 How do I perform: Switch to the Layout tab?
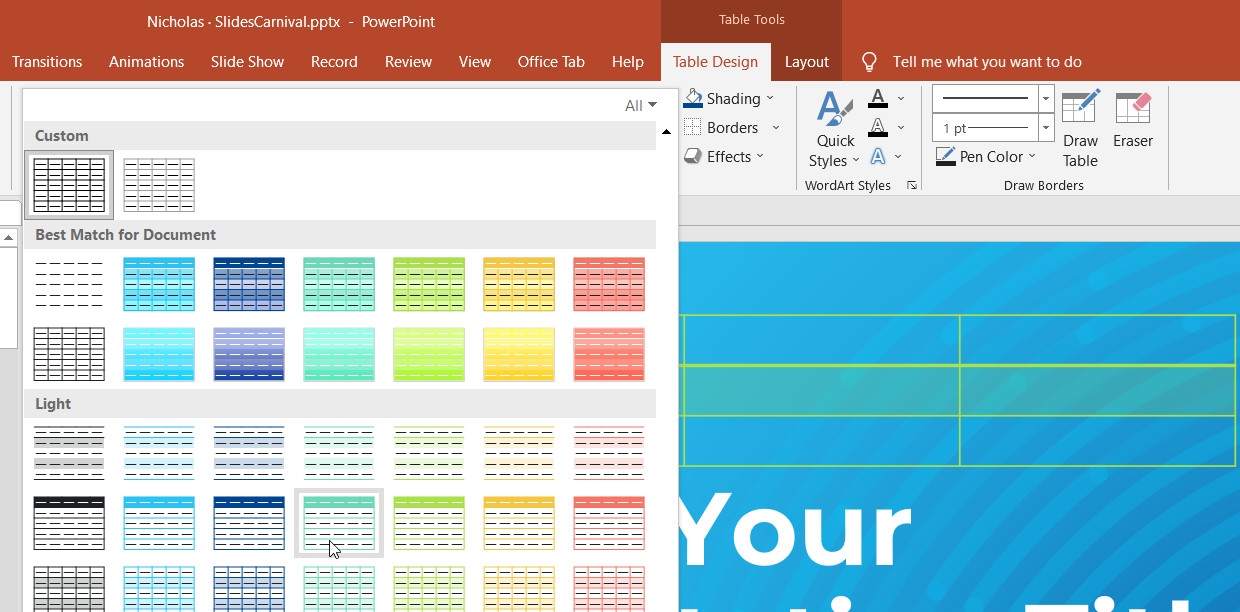(807, 61)
